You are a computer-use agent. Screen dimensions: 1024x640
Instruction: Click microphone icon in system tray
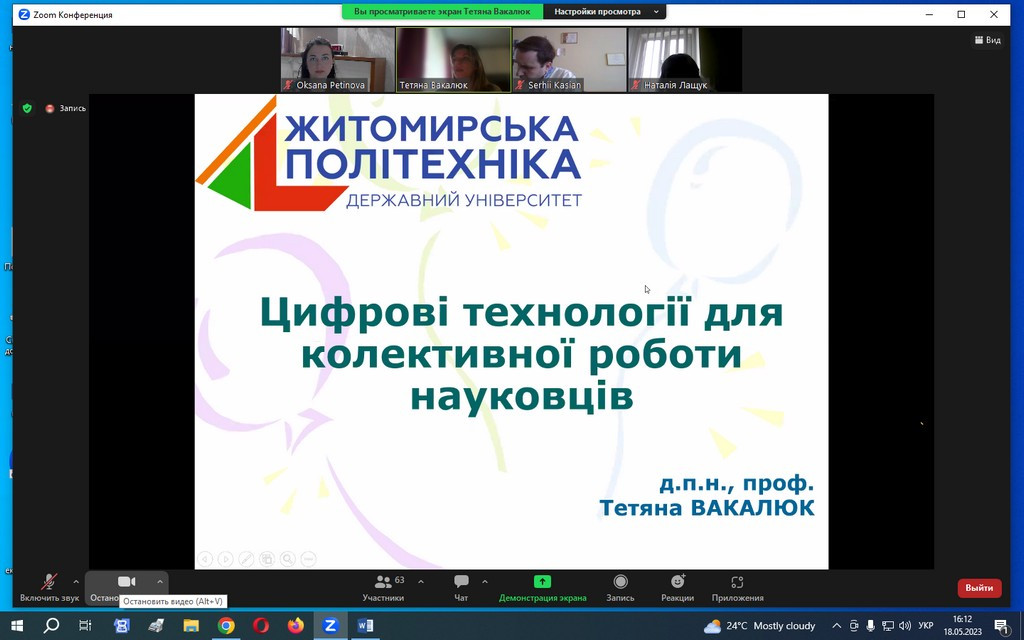(x=870, y=626)
